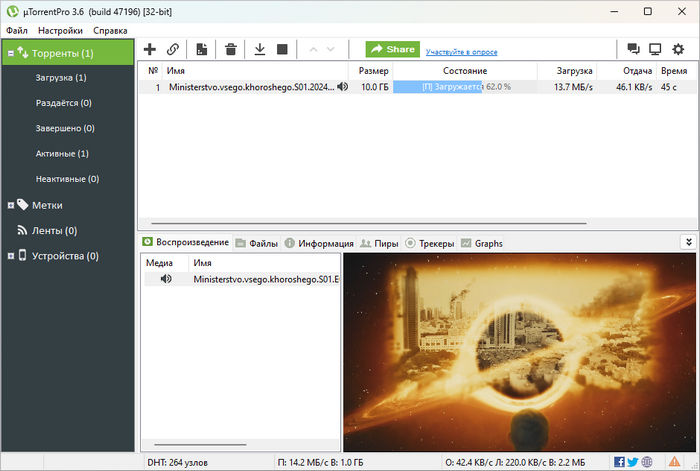The image size is (700, 471).
Task: Select Загрузка (1) in sidebar
Action: tap(61, 78)
